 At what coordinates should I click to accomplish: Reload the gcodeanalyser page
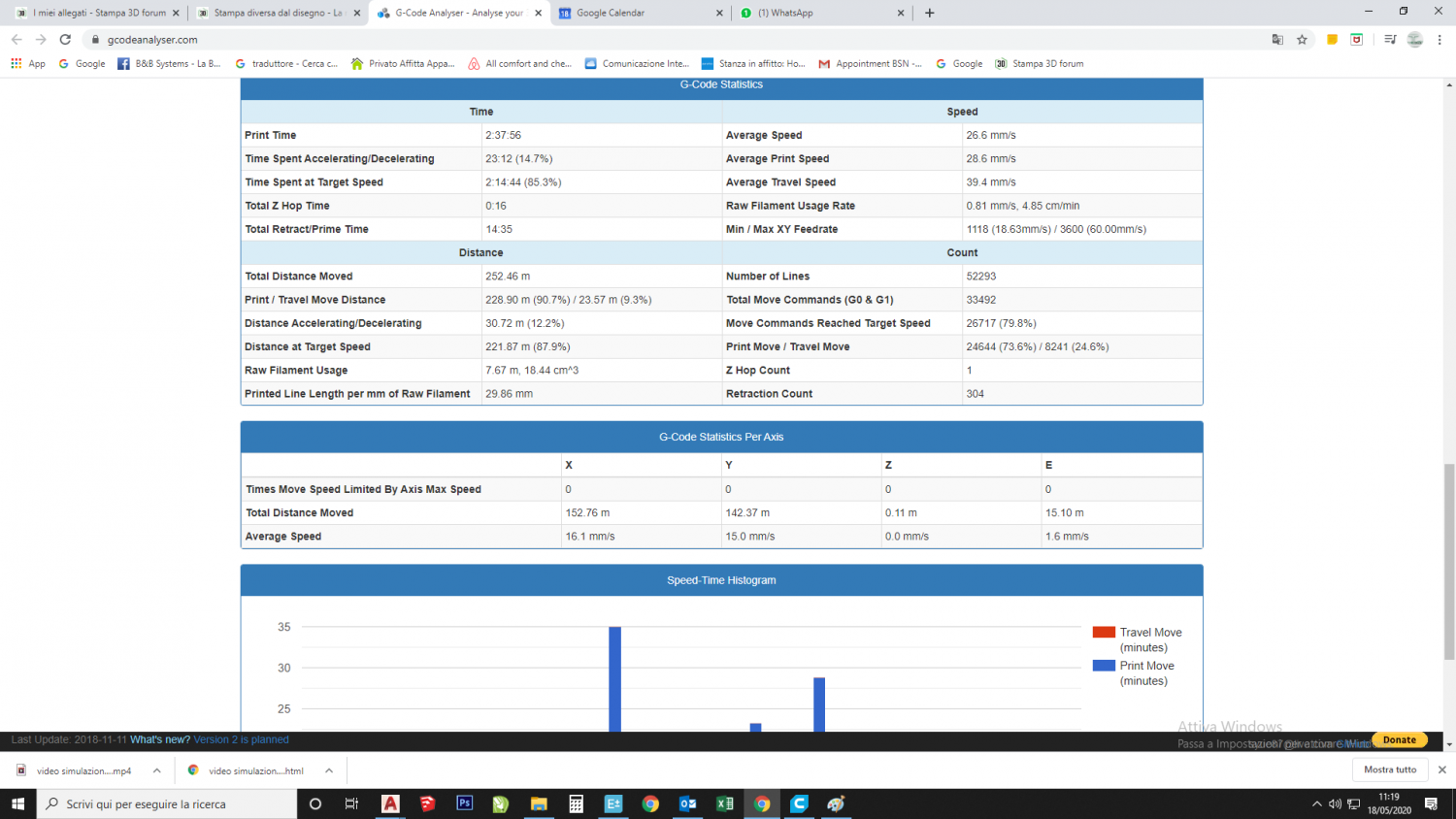(x=65, y=40)
